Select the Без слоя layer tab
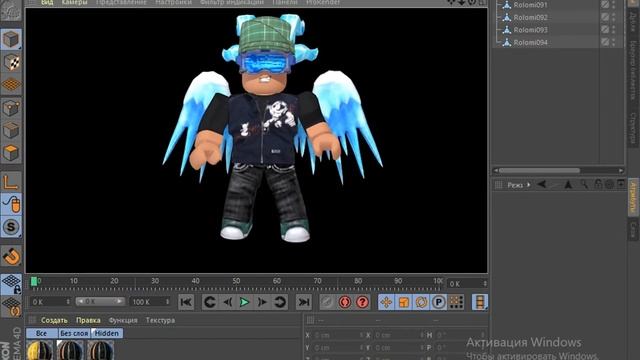 pyautogui.click(x=74, y=333)
